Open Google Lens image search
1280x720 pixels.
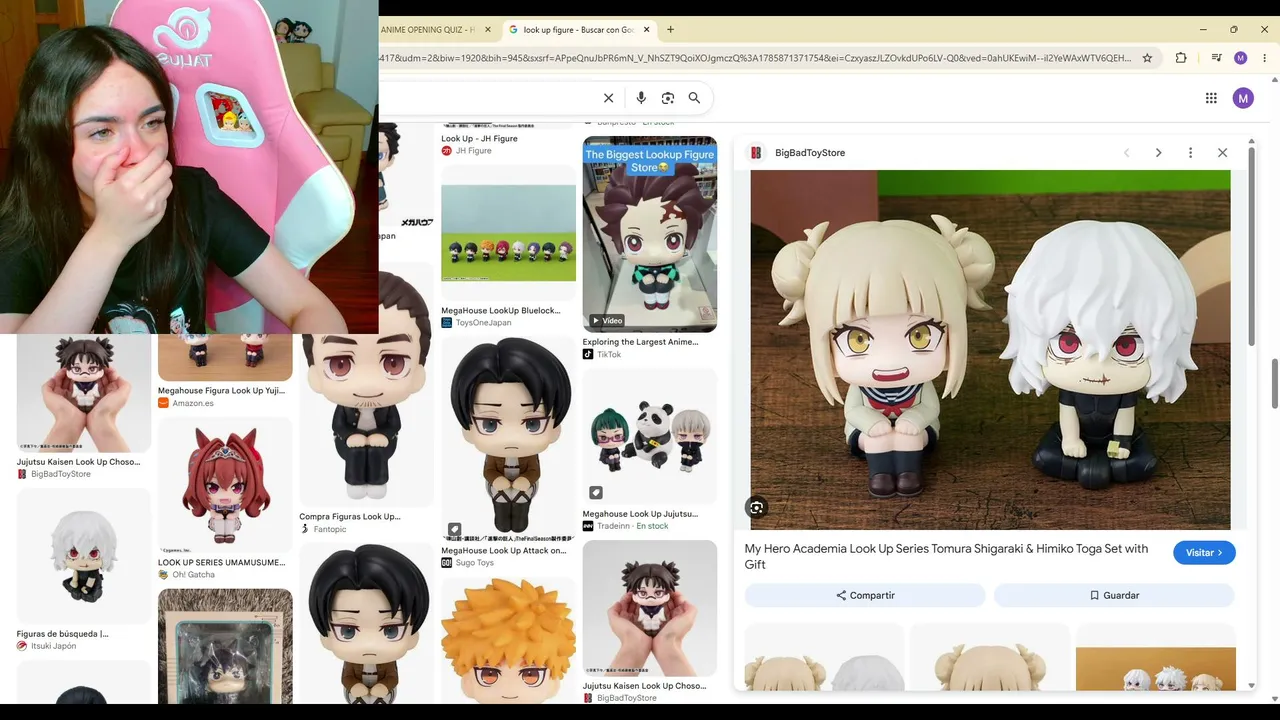click(x=668, y=98)
